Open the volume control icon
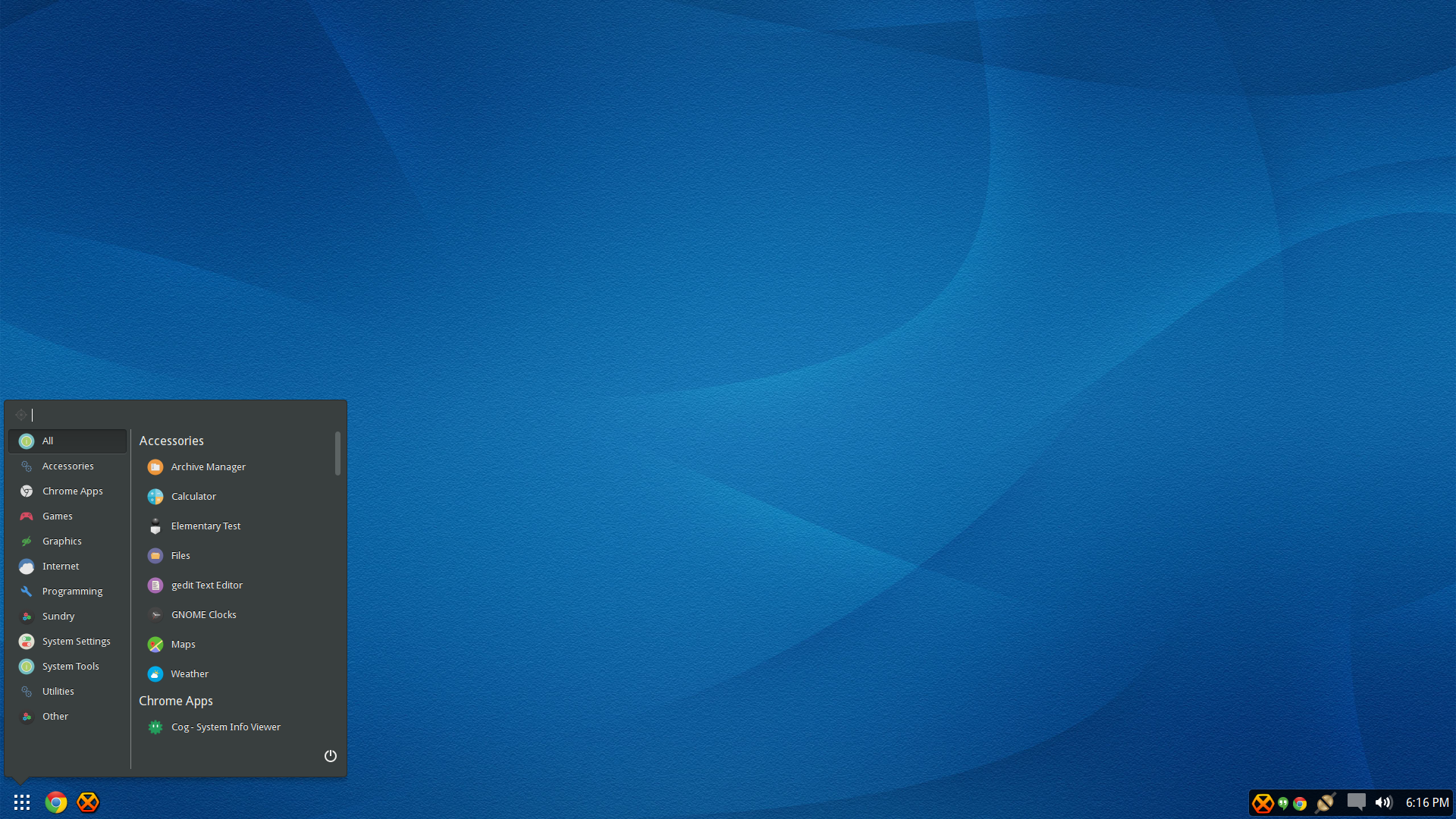1456x819 pixels. [1384, 802]
